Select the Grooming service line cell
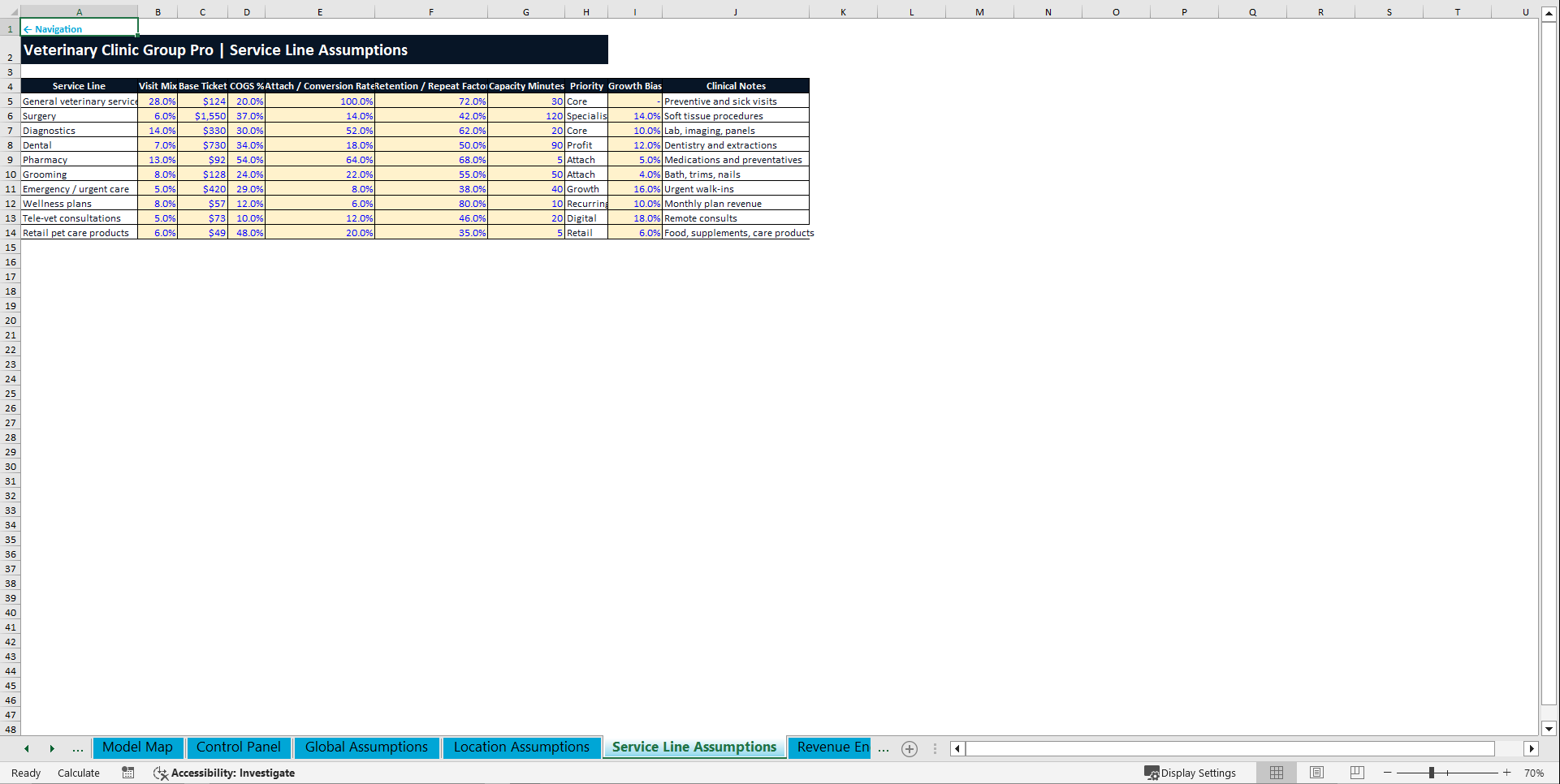 point(79,174)
